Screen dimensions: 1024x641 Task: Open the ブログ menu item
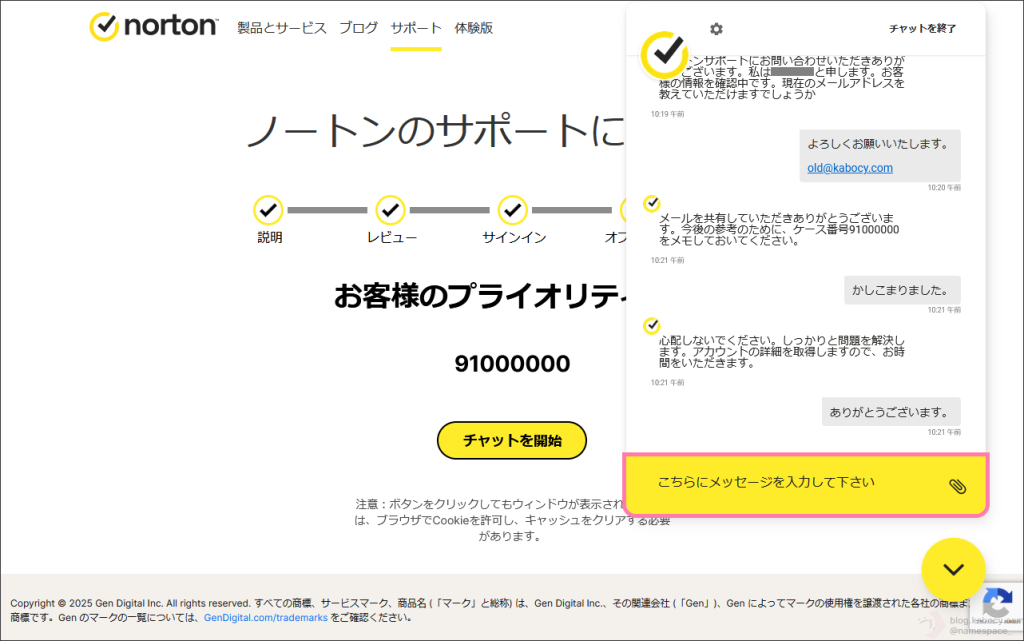coord(358,28)
